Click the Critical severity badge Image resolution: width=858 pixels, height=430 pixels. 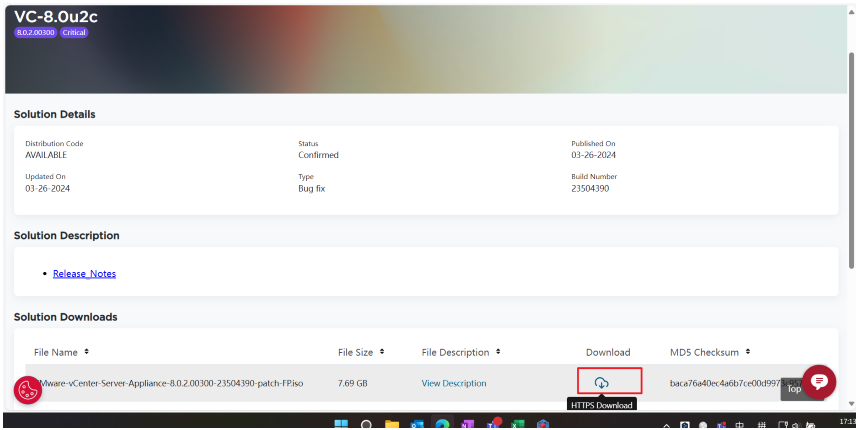(x=74, y=32)
